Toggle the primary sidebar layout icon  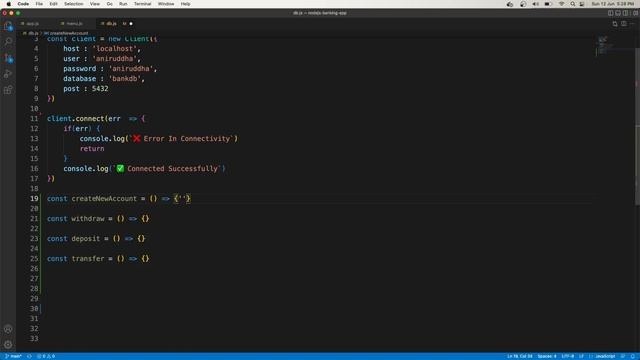[611, 13]
